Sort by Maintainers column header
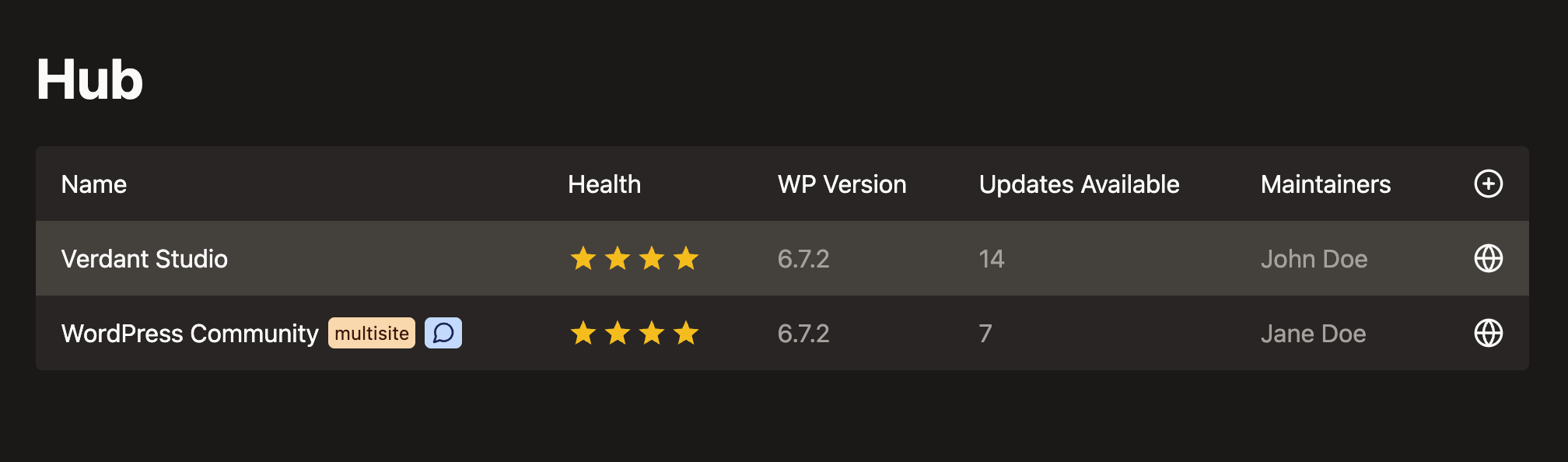 coord(1326,184)
